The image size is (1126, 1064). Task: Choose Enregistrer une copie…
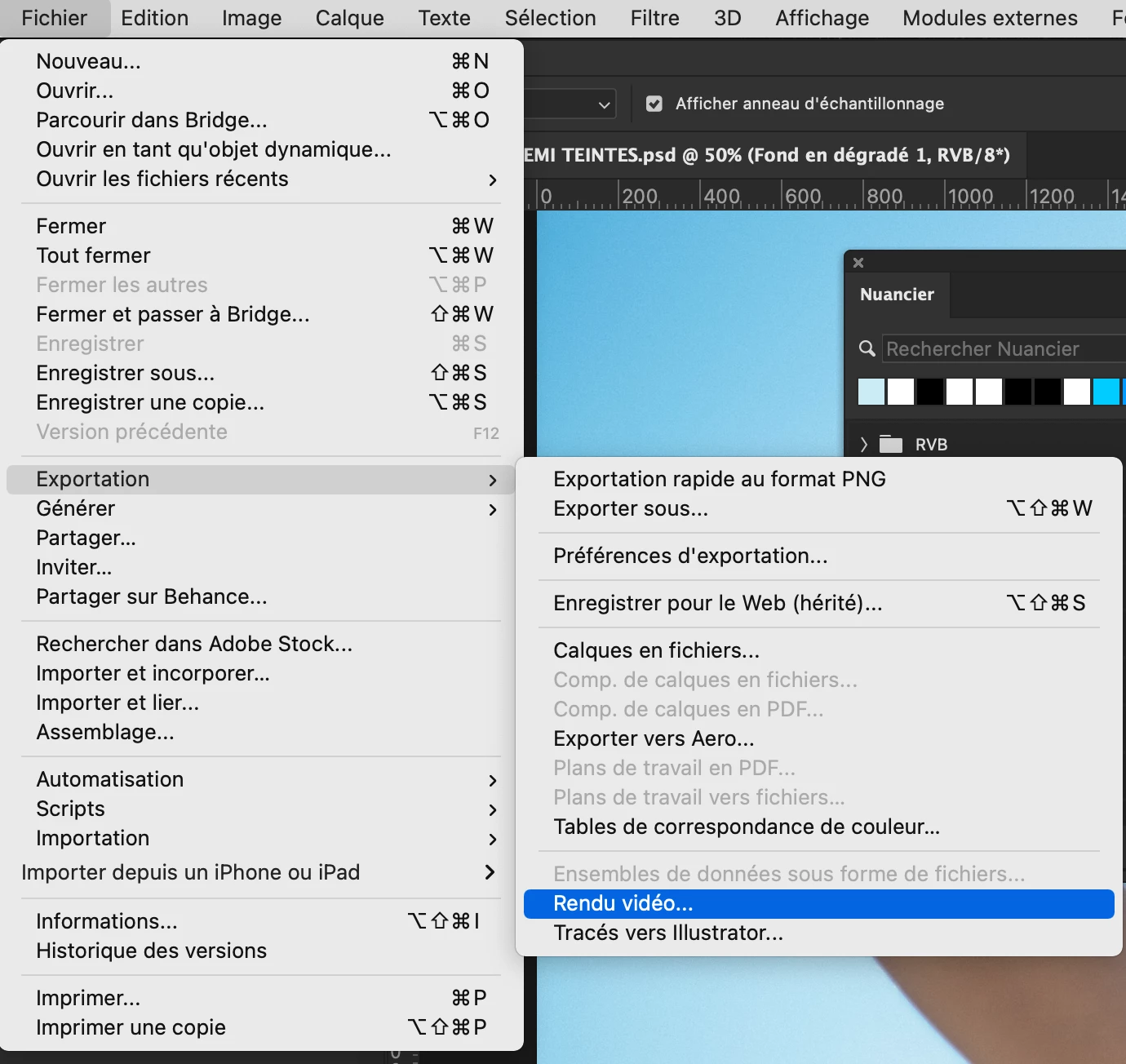(261, 402)
